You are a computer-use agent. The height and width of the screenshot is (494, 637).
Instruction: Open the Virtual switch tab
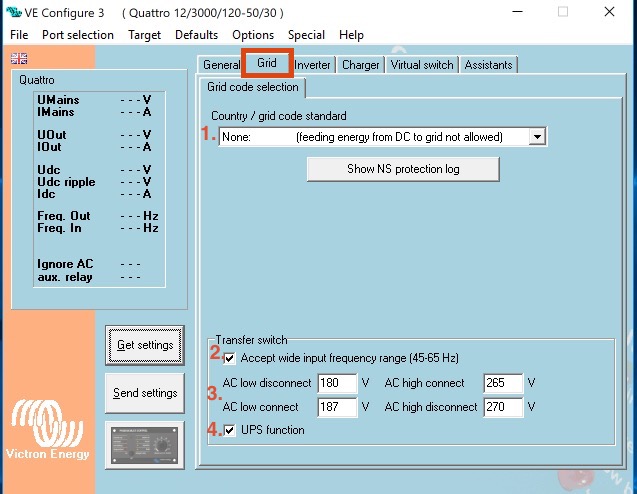422,65
